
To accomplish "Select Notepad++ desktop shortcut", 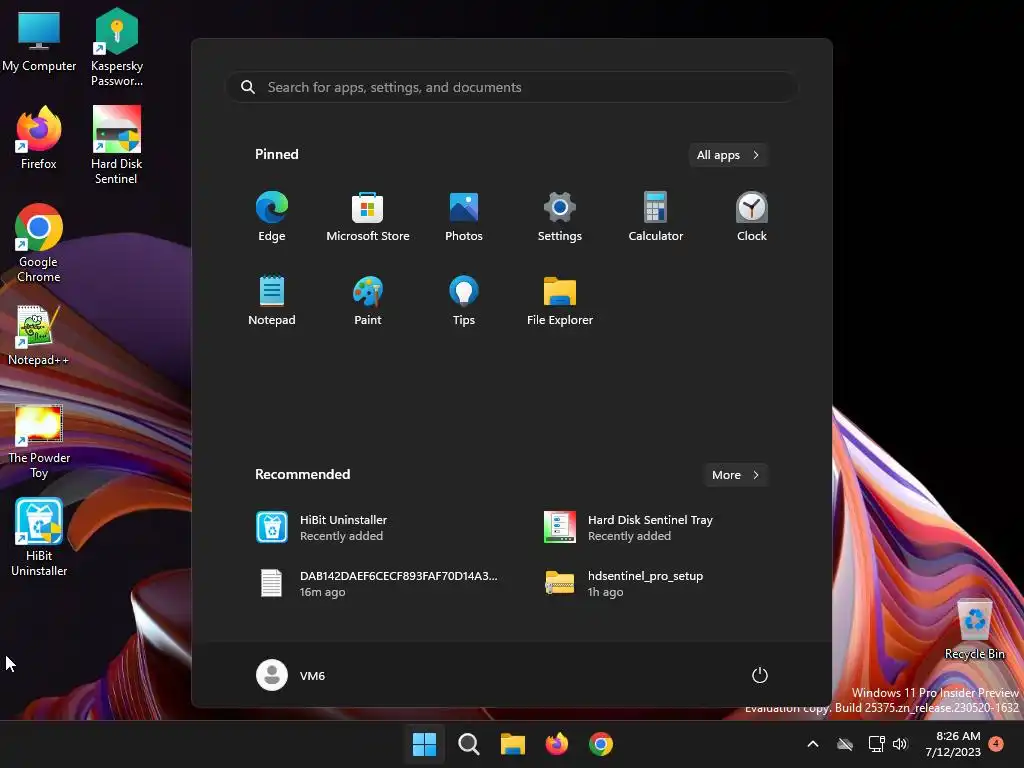I will point(39,336).
